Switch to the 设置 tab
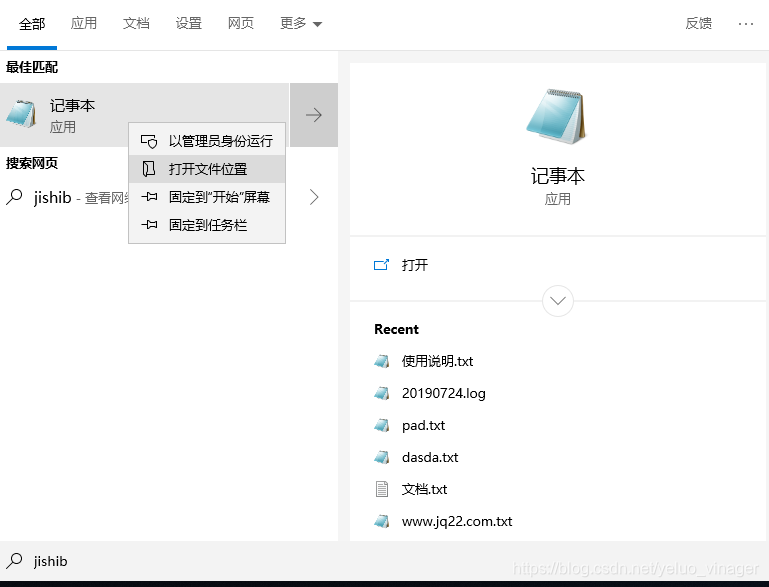 point(189,23)
